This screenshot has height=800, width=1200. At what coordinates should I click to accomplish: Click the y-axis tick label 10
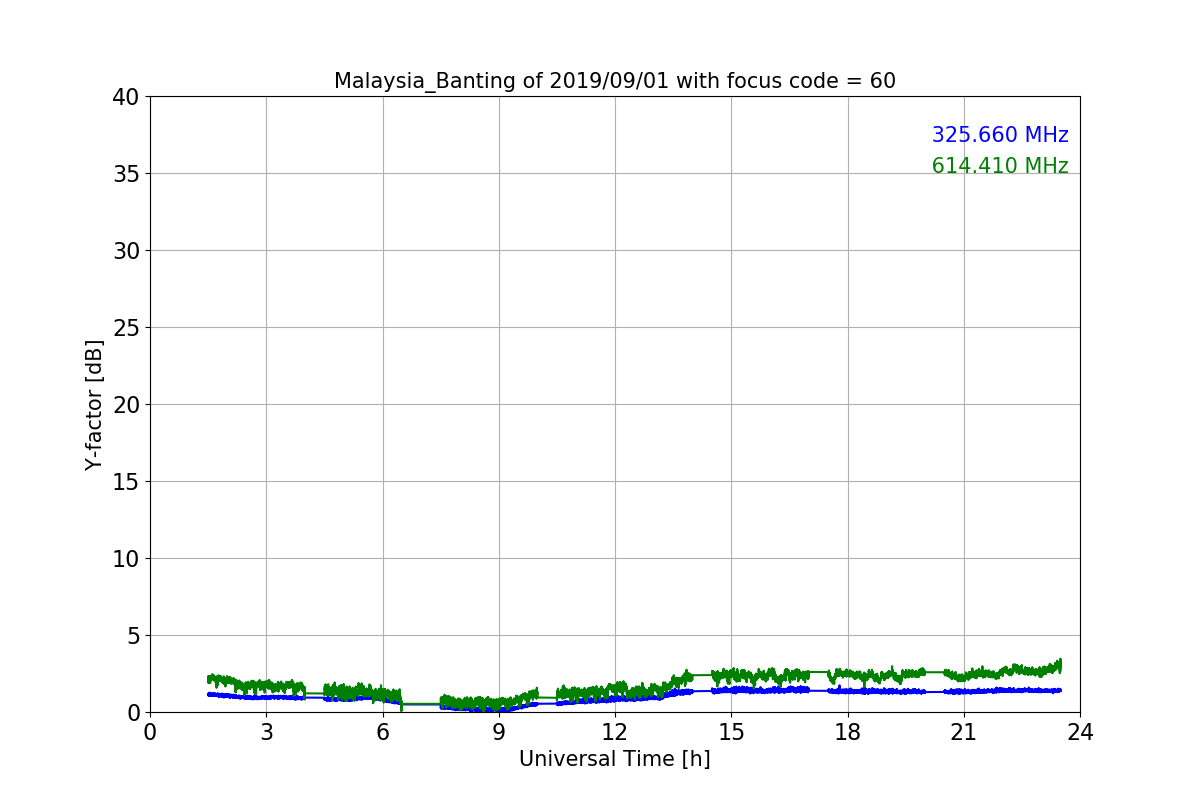coord(126,559)
